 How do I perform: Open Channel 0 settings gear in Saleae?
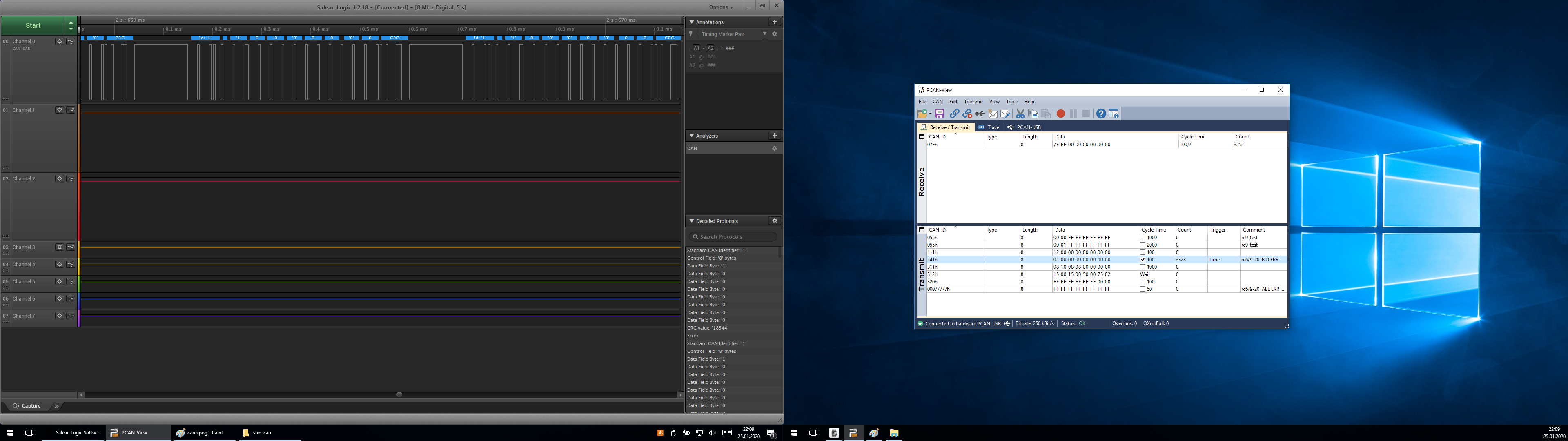[x=59, y=41]
